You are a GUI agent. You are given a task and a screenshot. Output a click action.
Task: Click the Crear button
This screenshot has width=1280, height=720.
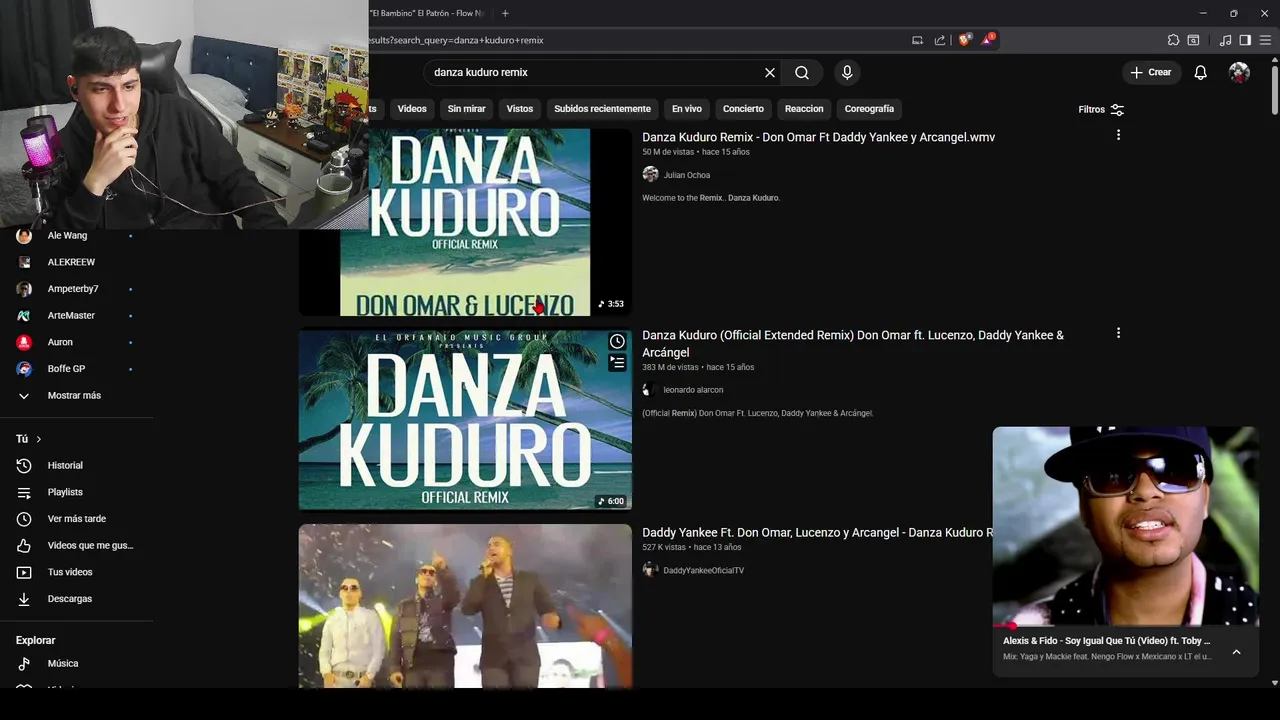click(1151, 73)
